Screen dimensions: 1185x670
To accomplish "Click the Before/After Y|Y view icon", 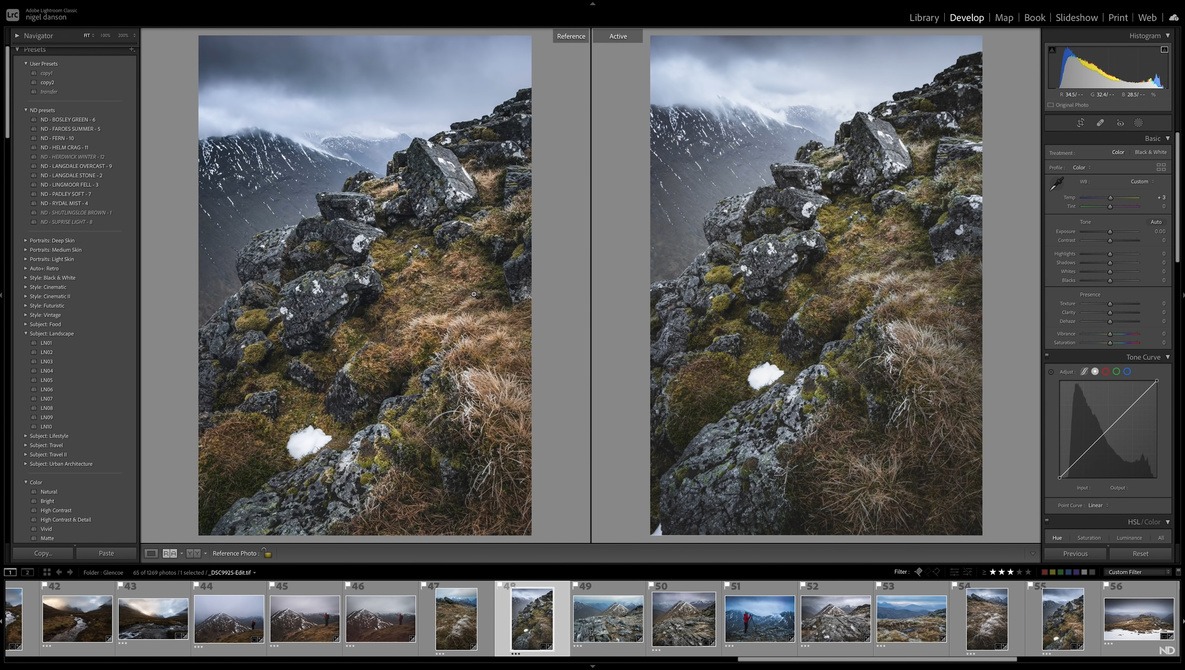I will [193, 553].
